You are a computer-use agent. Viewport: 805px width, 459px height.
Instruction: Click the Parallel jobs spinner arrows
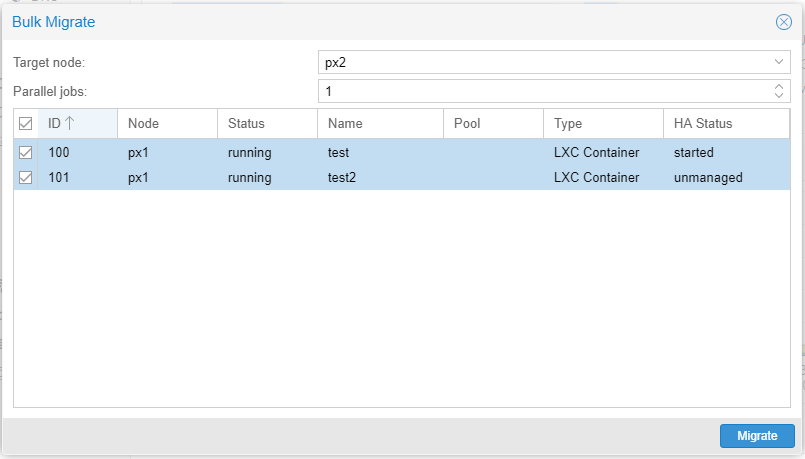(779, 91)
